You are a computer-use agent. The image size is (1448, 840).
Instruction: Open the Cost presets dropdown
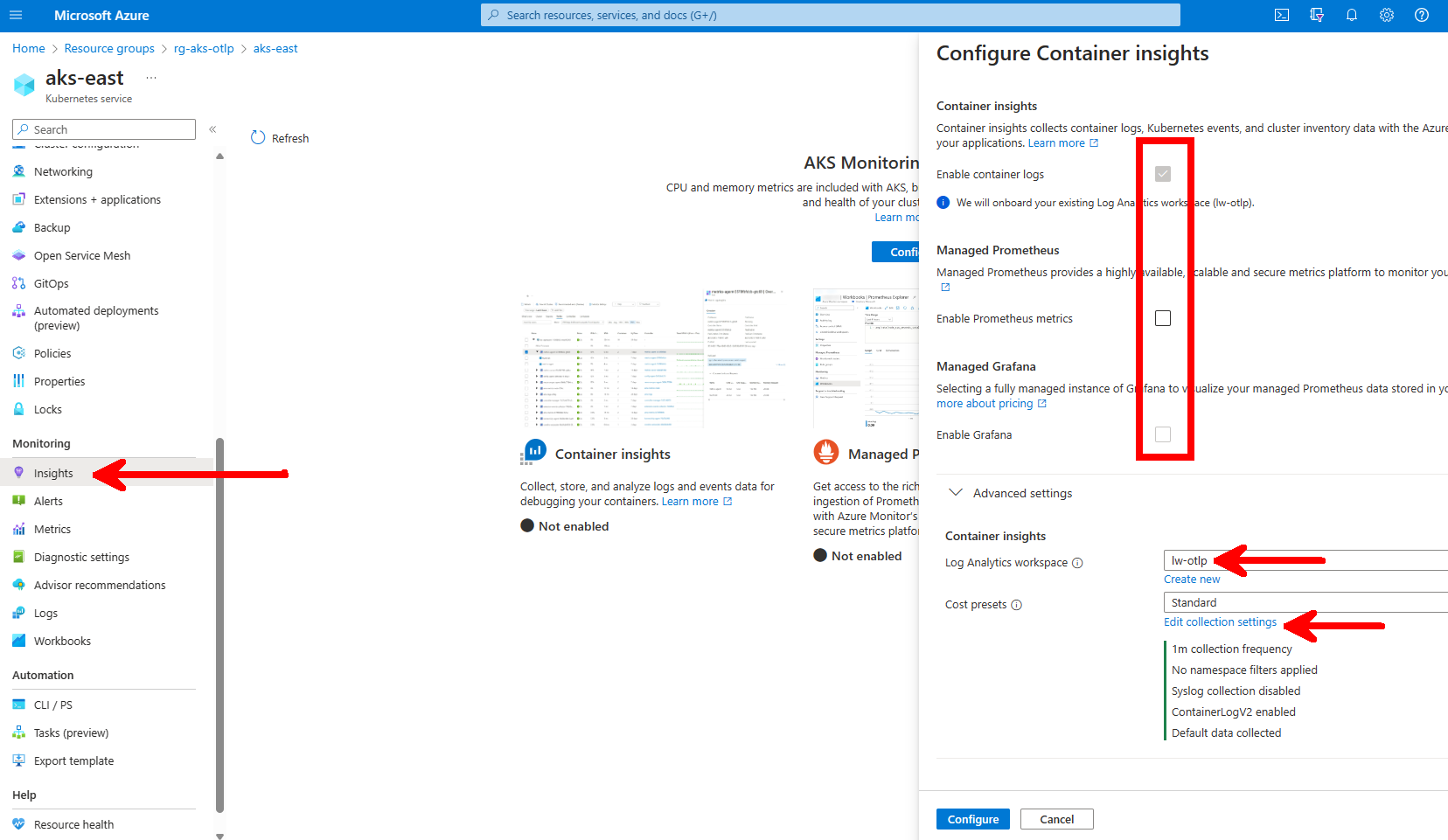(x=1305, y=602)
